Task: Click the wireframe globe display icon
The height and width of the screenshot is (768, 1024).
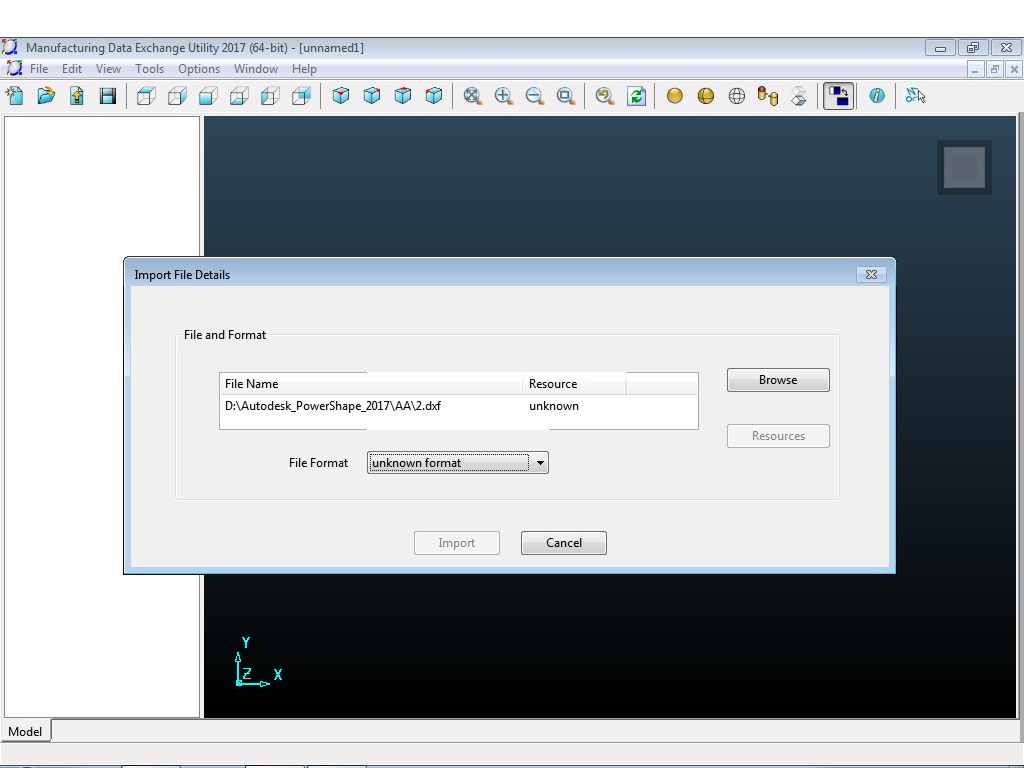Action: [737, 96]
